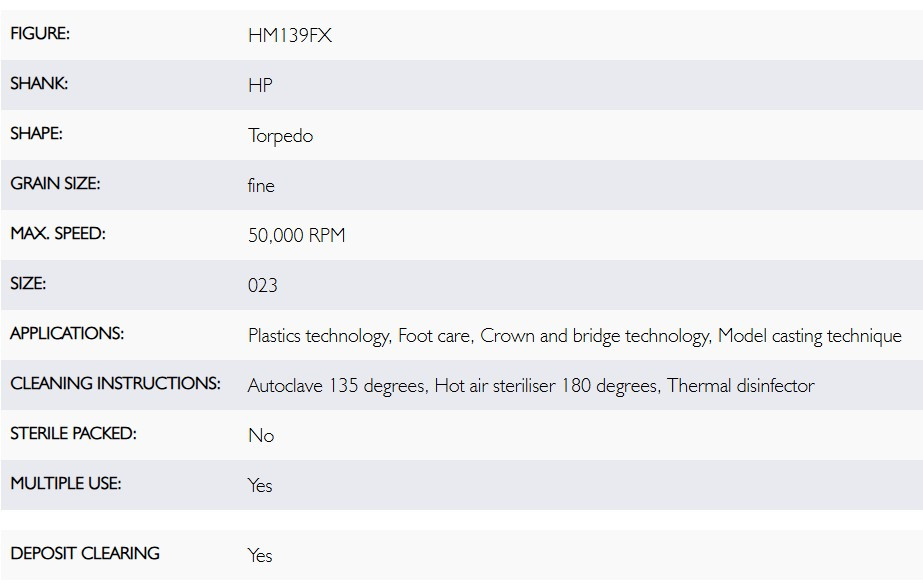Click the 023 size value
Screen dimensions: 923x586
point(263,285)
